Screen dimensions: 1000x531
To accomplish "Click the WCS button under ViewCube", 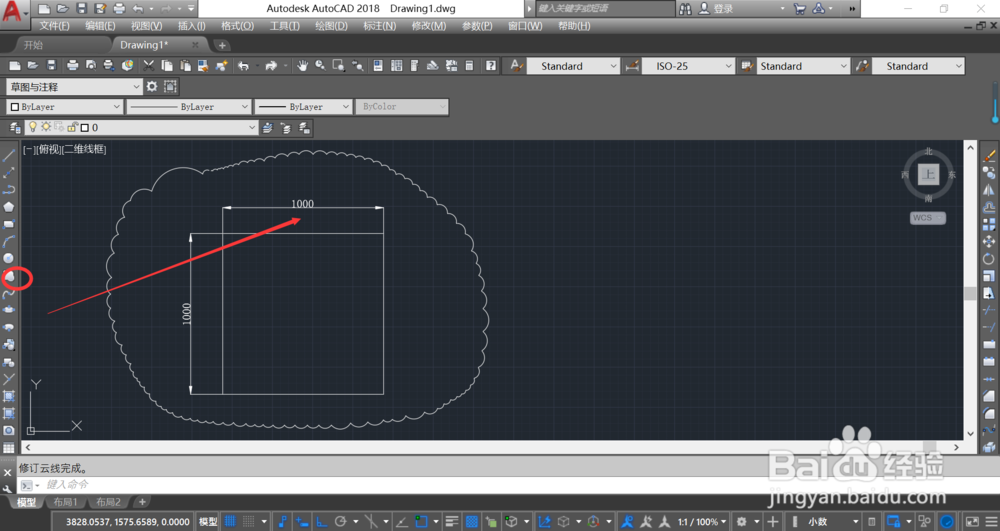I will [x=927, y=217].
